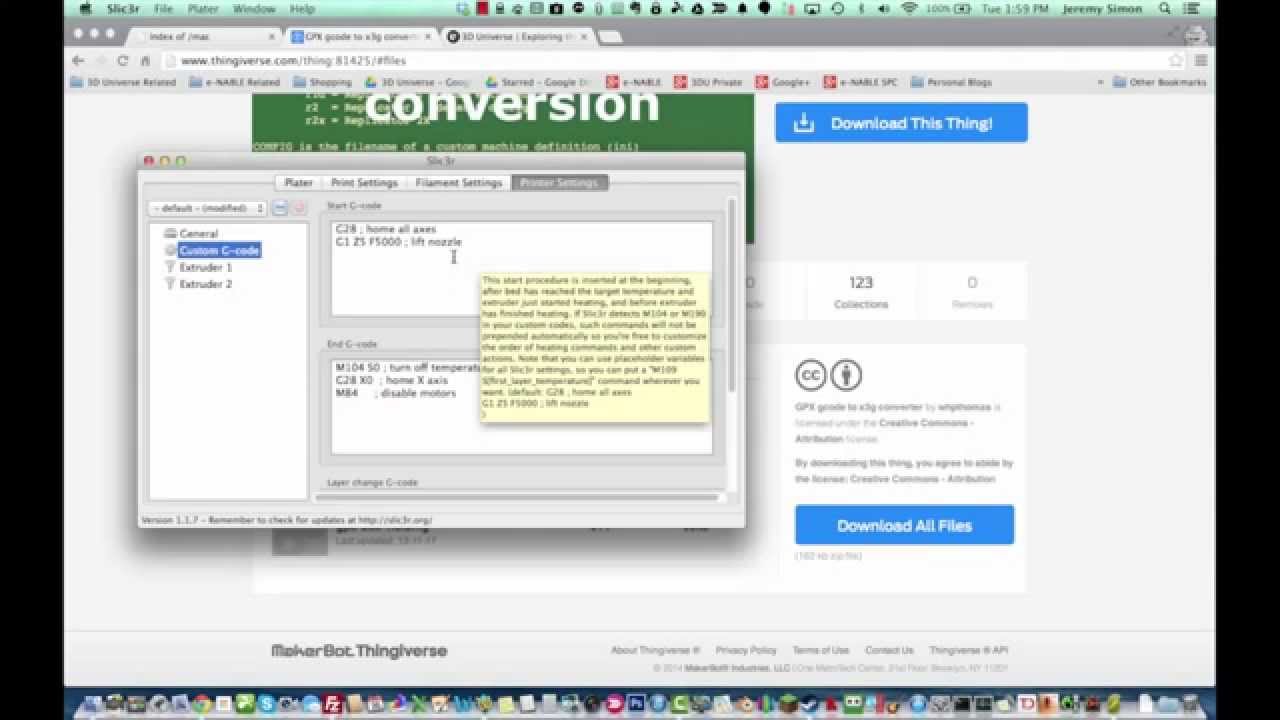Click the Slic3r vertical scrollbar
Image resolution: width=1280 pixels, height=720 pixels.
pos(731,296)
